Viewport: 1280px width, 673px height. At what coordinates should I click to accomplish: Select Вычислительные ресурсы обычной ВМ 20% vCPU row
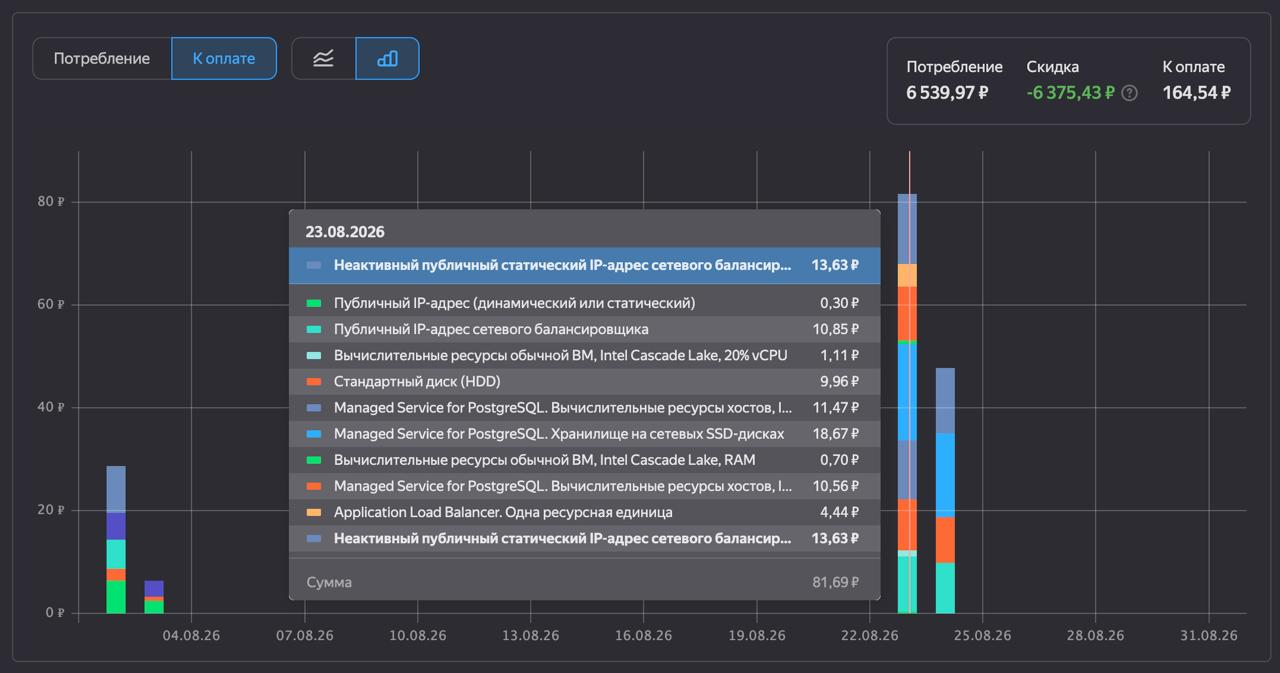click(585, 355)
